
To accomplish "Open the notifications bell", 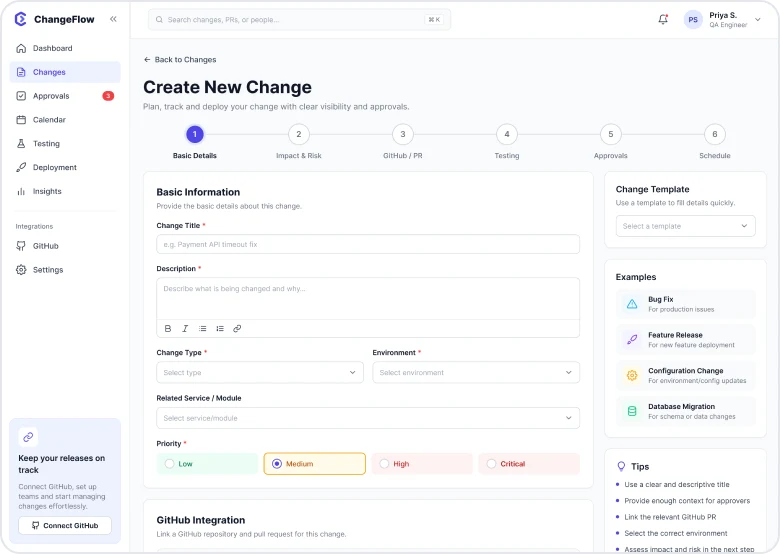I will pos(663,19).
